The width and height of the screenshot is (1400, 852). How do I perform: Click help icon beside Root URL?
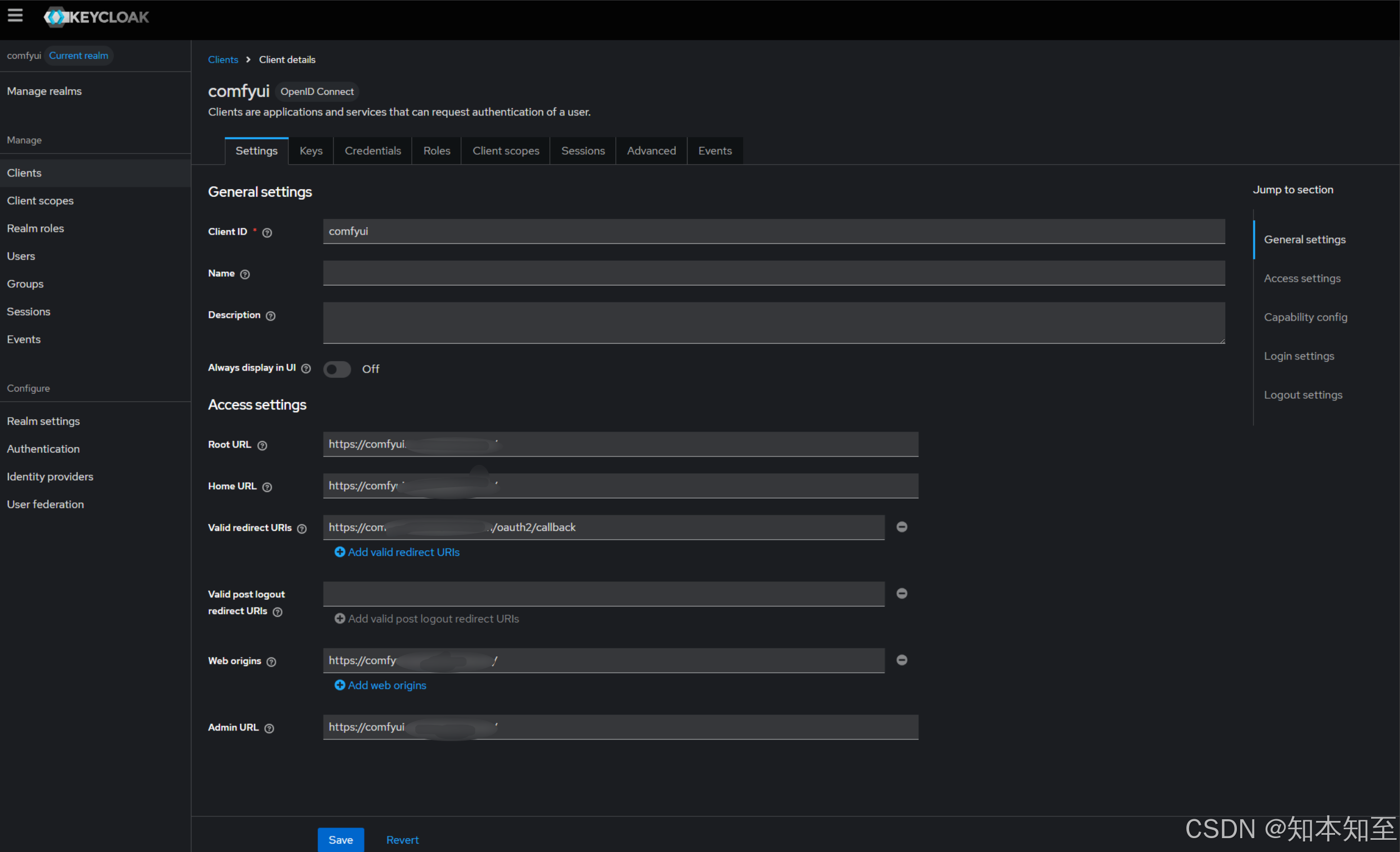coord(262,445)
